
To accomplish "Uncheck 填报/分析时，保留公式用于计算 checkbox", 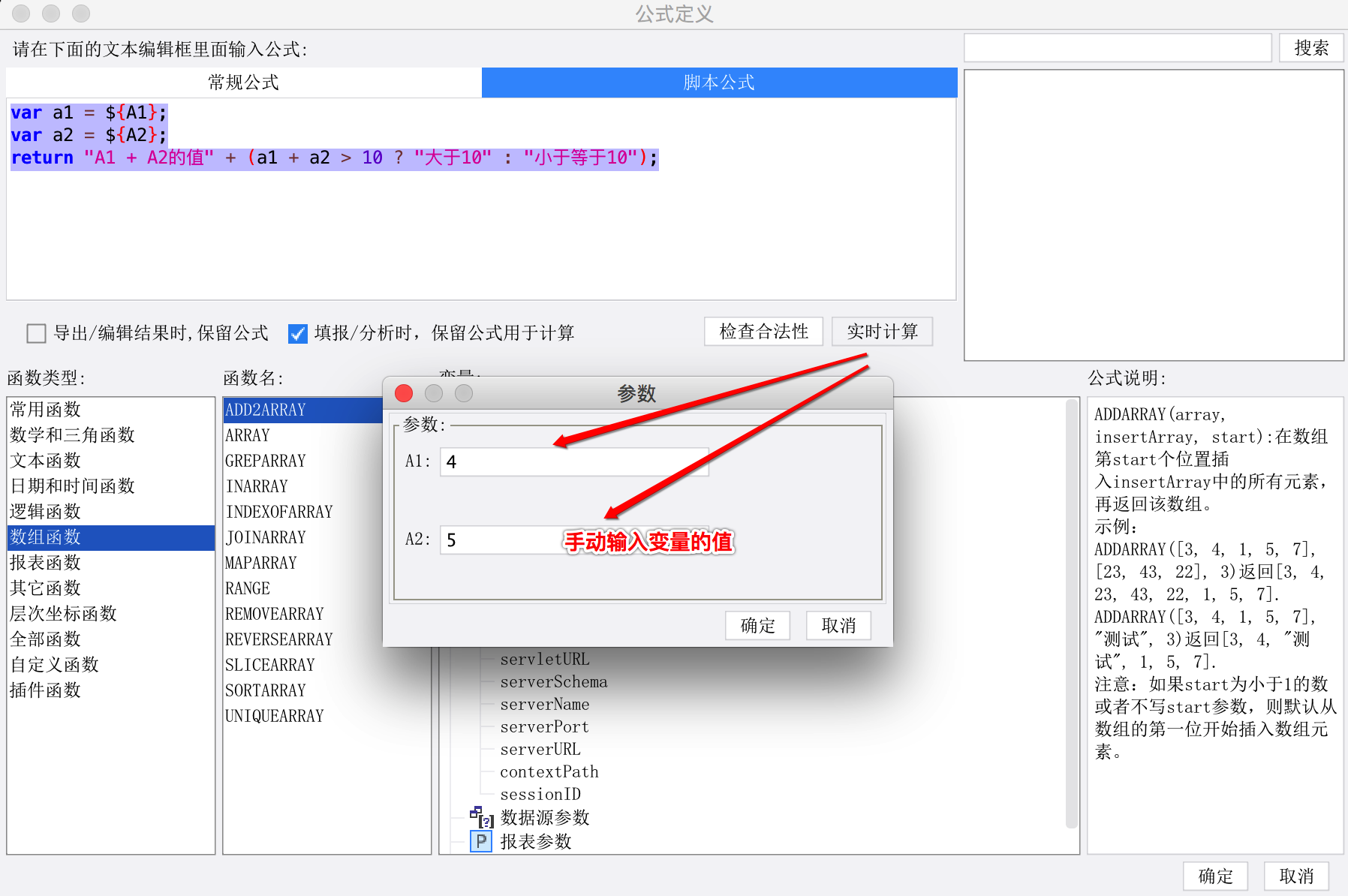I will [298, 333].
